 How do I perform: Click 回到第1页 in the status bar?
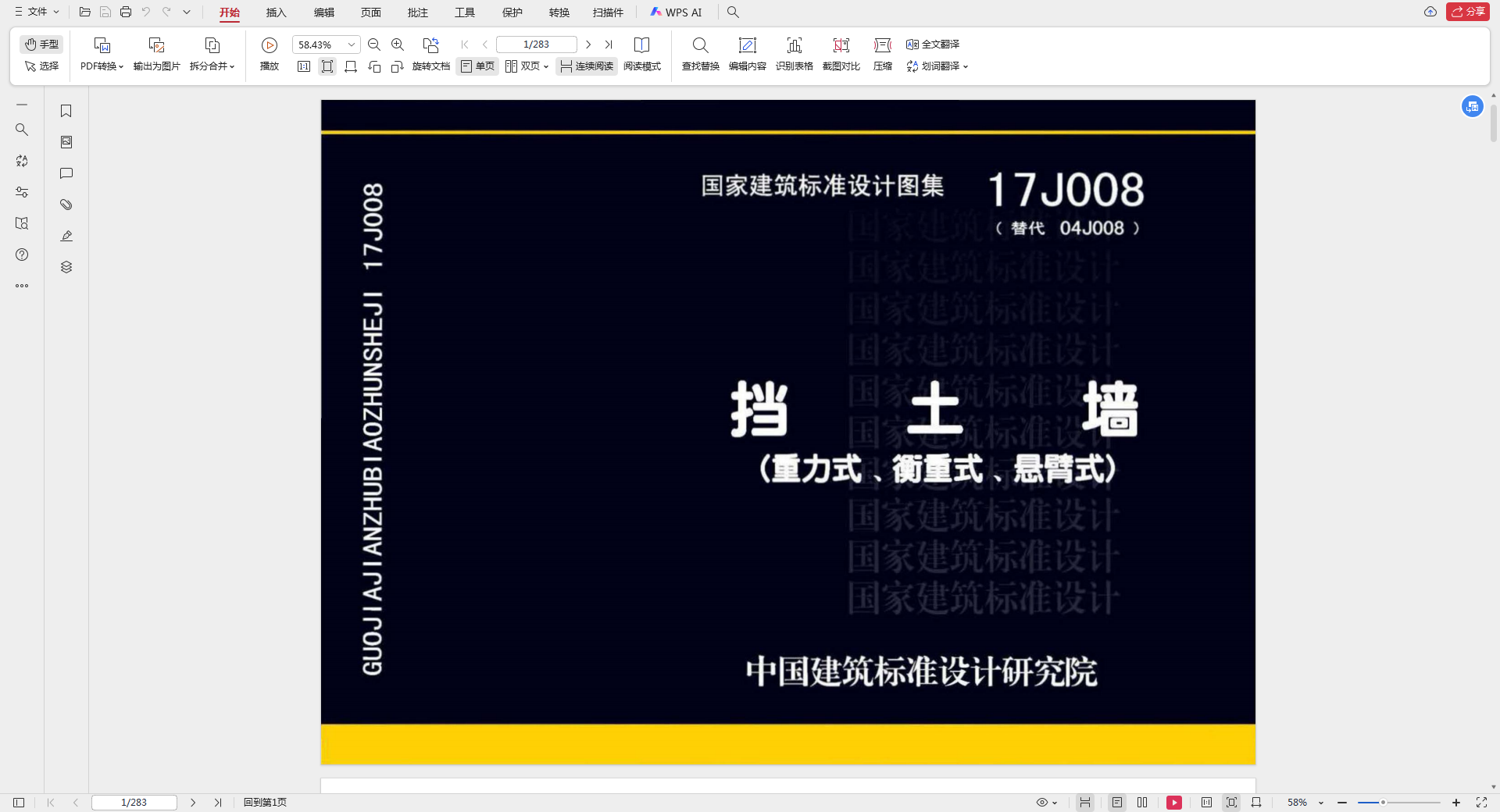click(x=265, y=802)
